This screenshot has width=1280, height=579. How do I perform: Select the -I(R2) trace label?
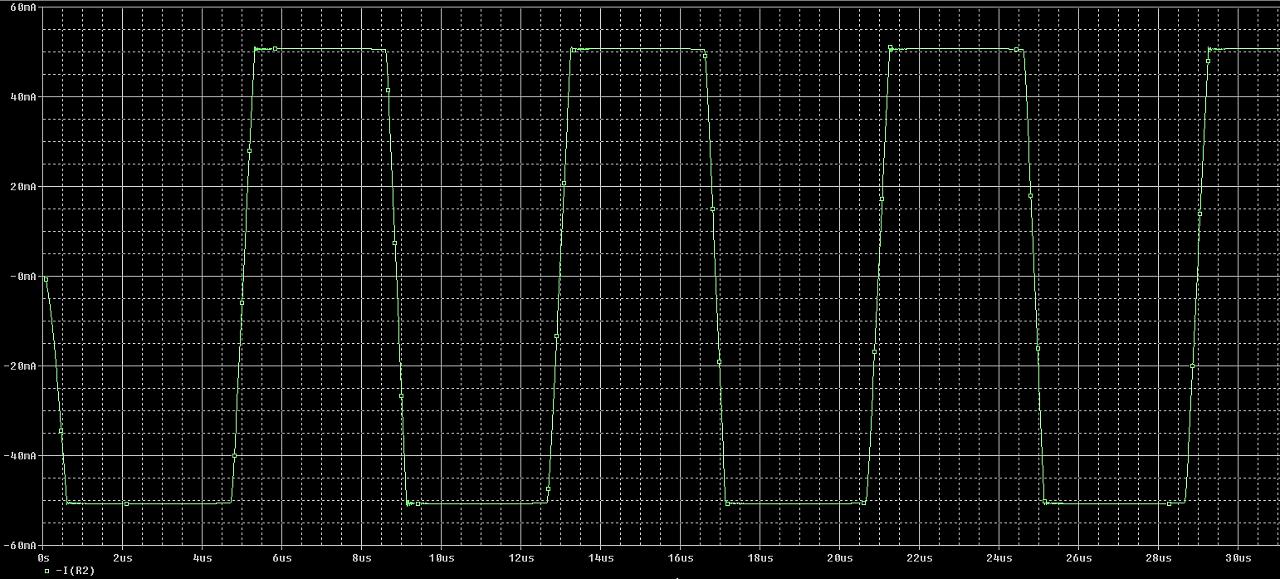[x=76, y=572]
